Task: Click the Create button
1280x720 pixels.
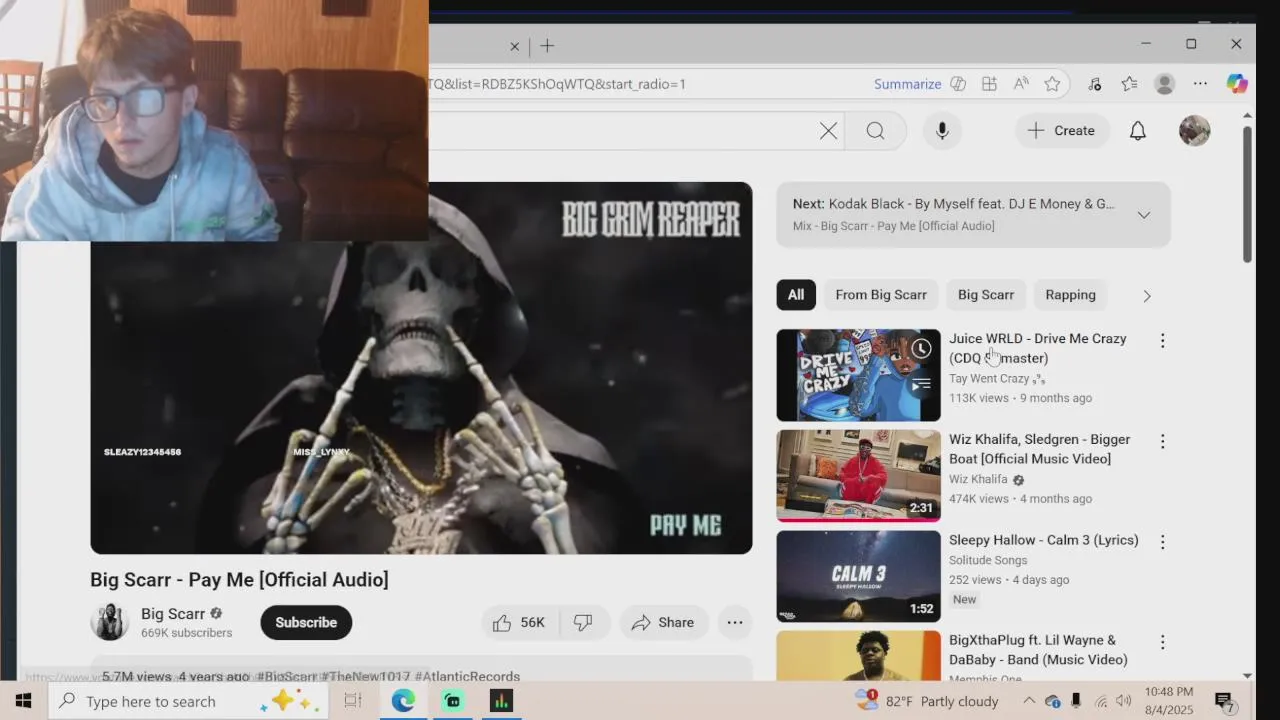Action: coord(1062,131)
